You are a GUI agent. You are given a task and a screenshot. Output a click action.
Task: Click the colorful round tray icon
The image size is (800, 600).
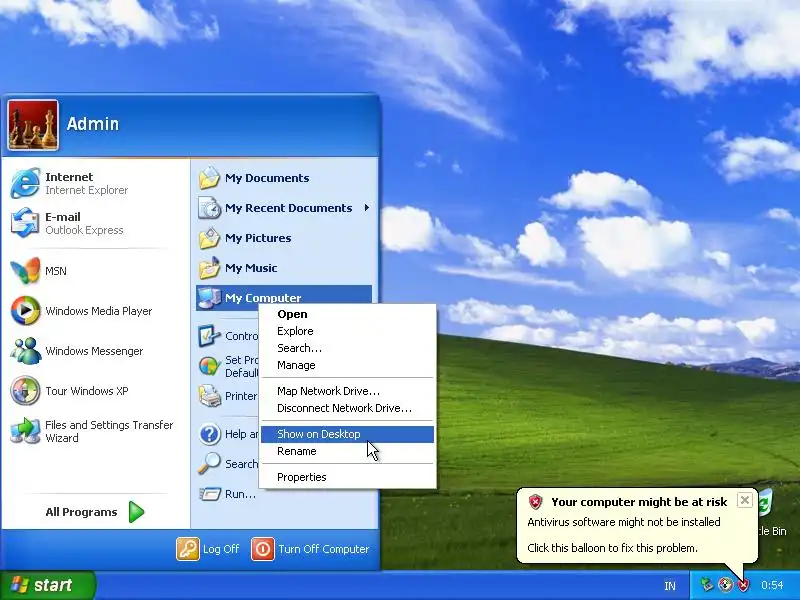[x=725, y=585]
